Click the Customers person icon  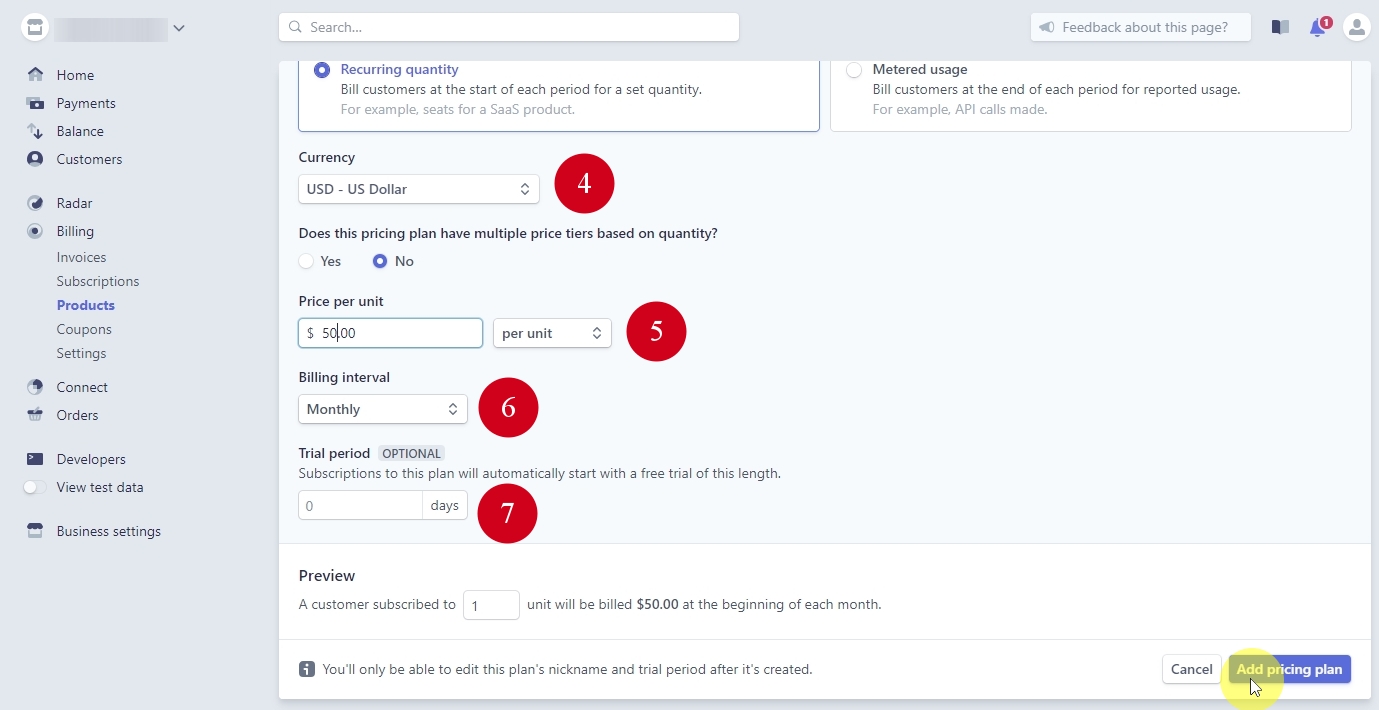[35, 159]
